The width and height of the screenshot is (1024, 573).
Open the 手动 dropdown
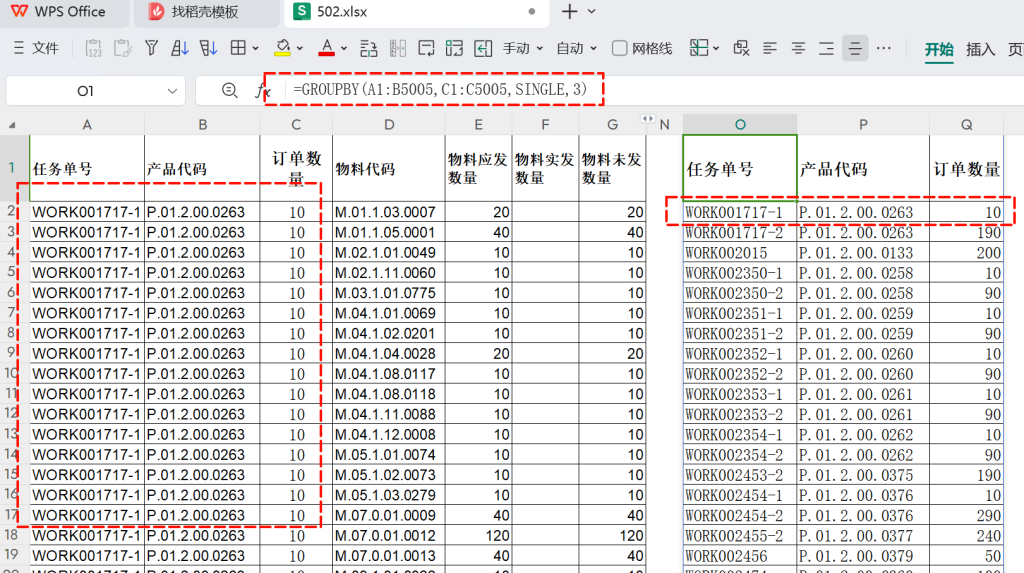(x=522, y=48)
